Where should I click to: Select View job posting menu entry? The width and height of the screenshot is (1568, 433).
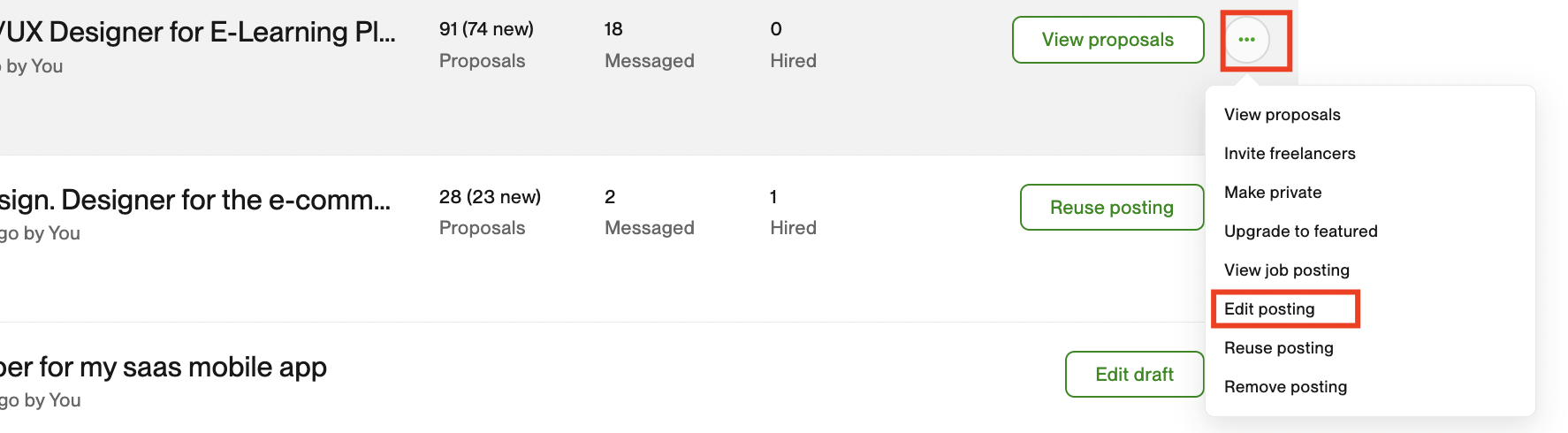pos(1286,270)
